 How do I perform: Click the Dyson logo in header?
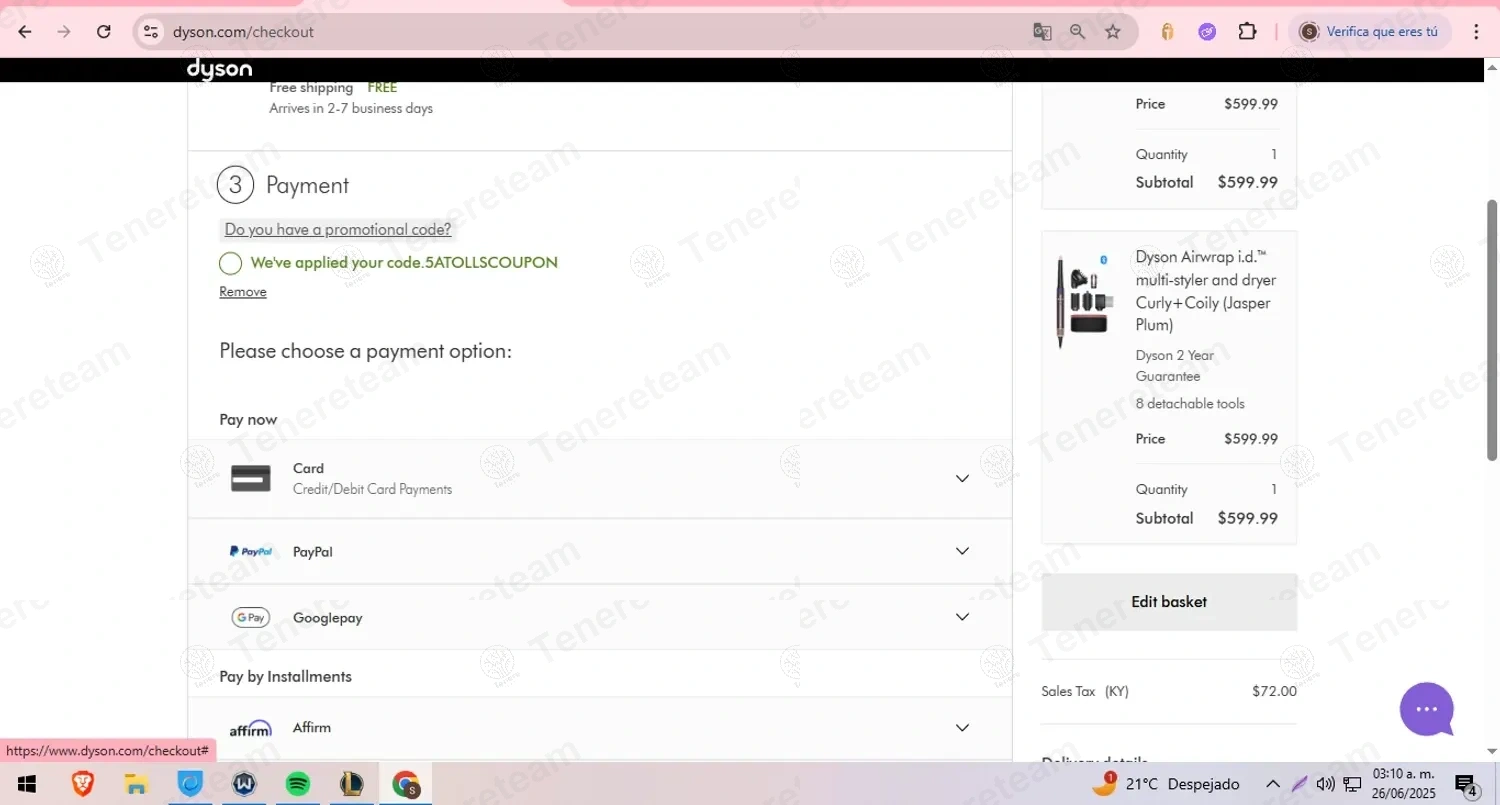tap(219, 69)
